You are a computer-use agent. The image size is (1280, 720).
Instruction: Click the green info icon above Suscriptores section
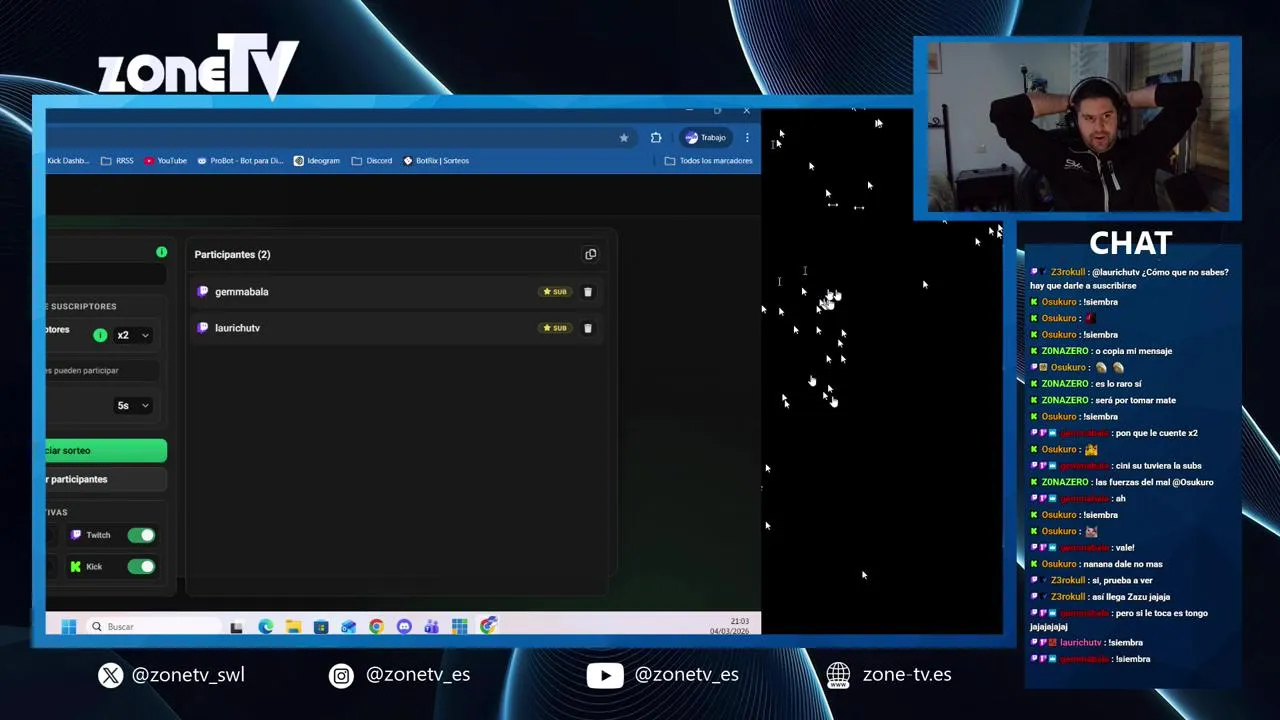[161, 252]
